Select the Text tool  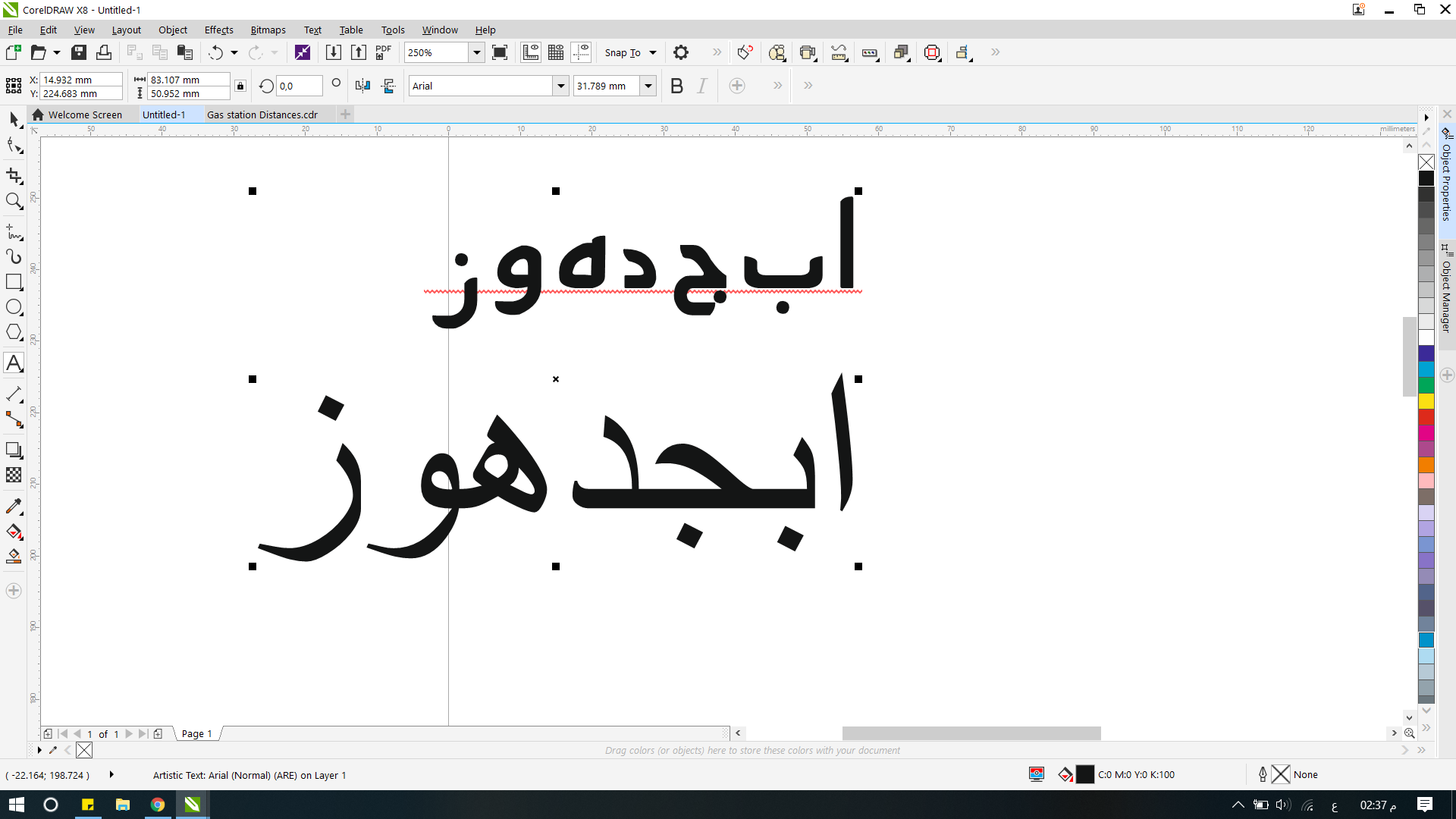pos(14,363)
